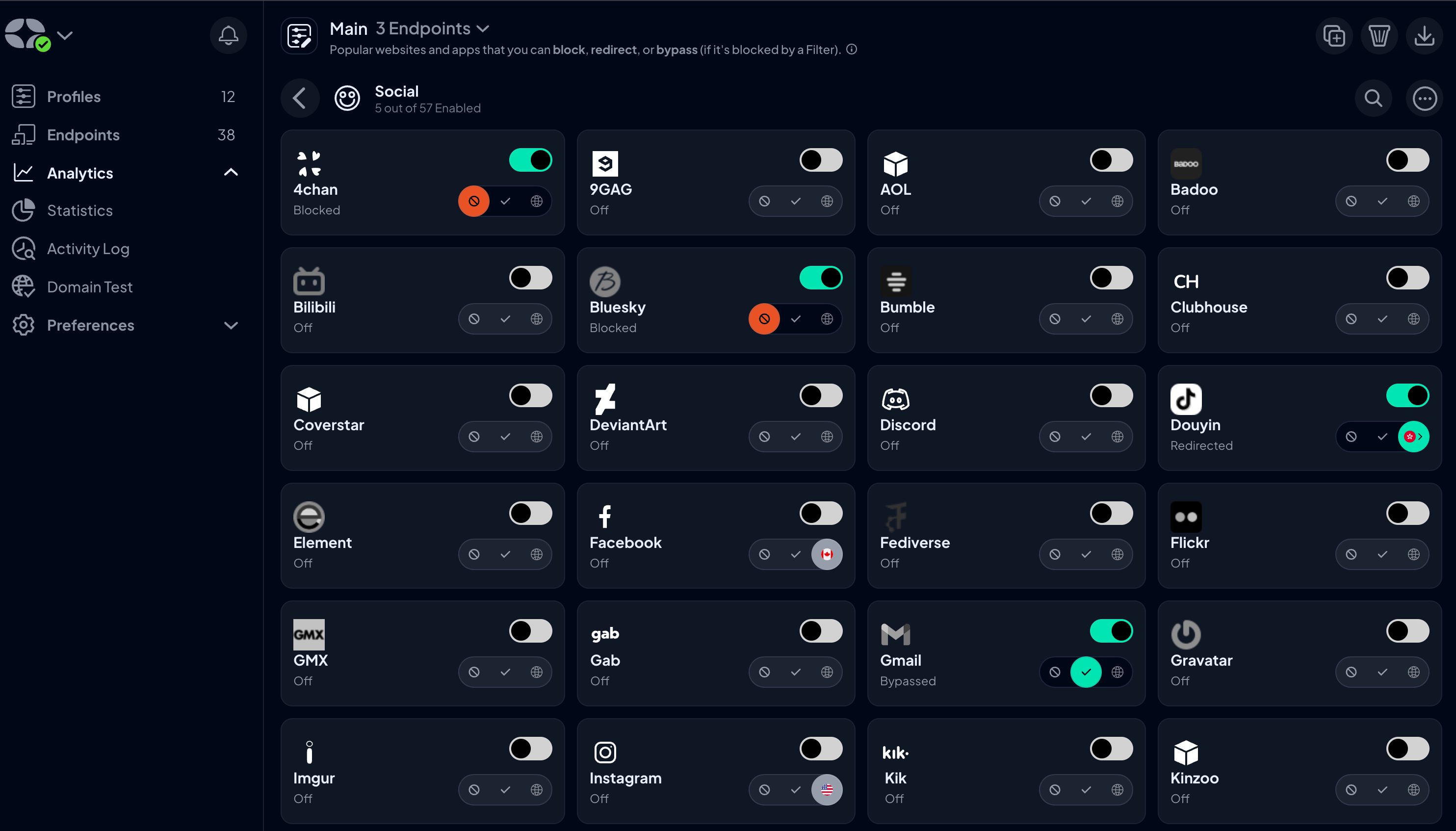Screen dimensions: 1456x831
Task: Click the "5 out of 57 Enabled" text
Action: pyautogui.click(x=427, y=108)
